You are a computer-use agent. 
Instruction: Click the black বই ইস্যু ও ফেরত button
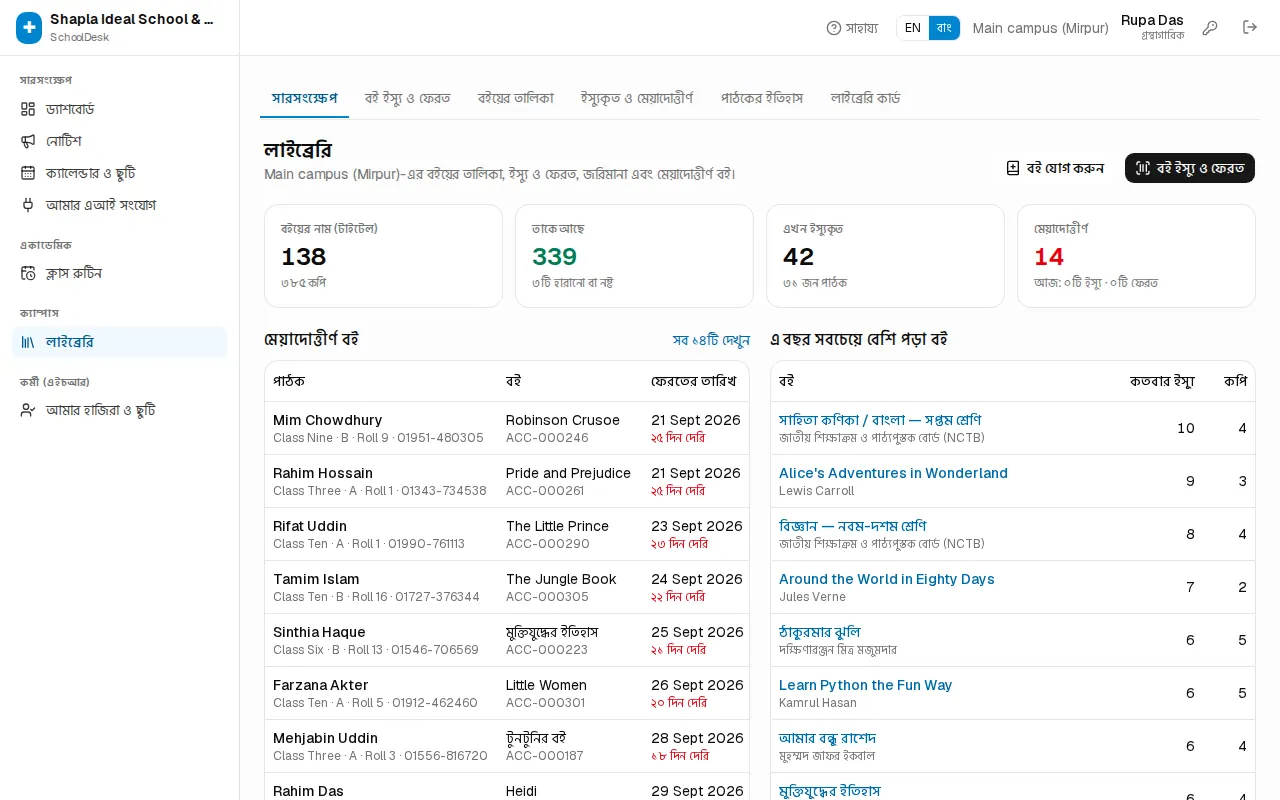[1190, 168]
